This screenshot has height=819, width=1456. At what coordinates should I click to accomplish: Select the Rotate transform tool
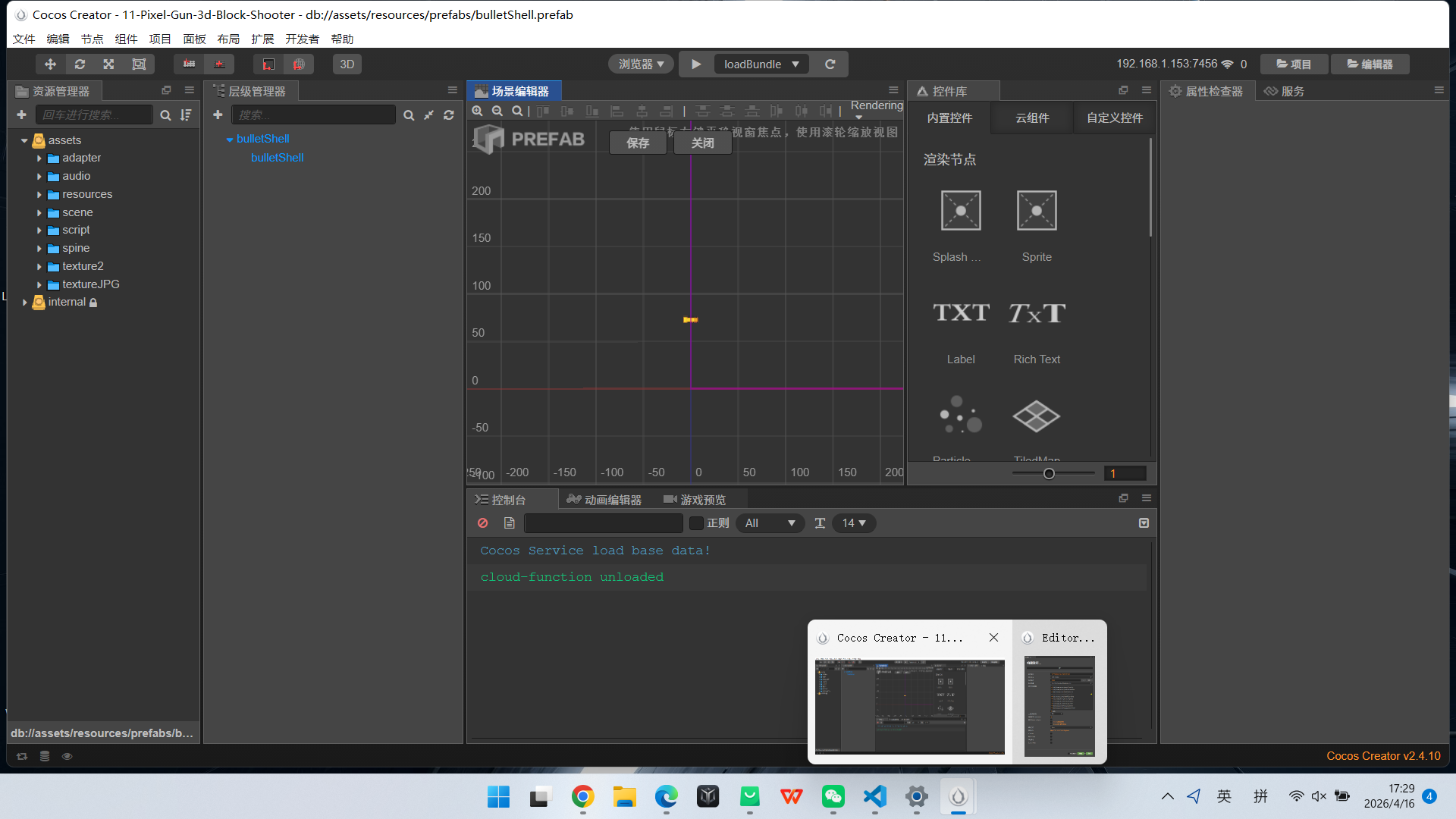point(80,64)
